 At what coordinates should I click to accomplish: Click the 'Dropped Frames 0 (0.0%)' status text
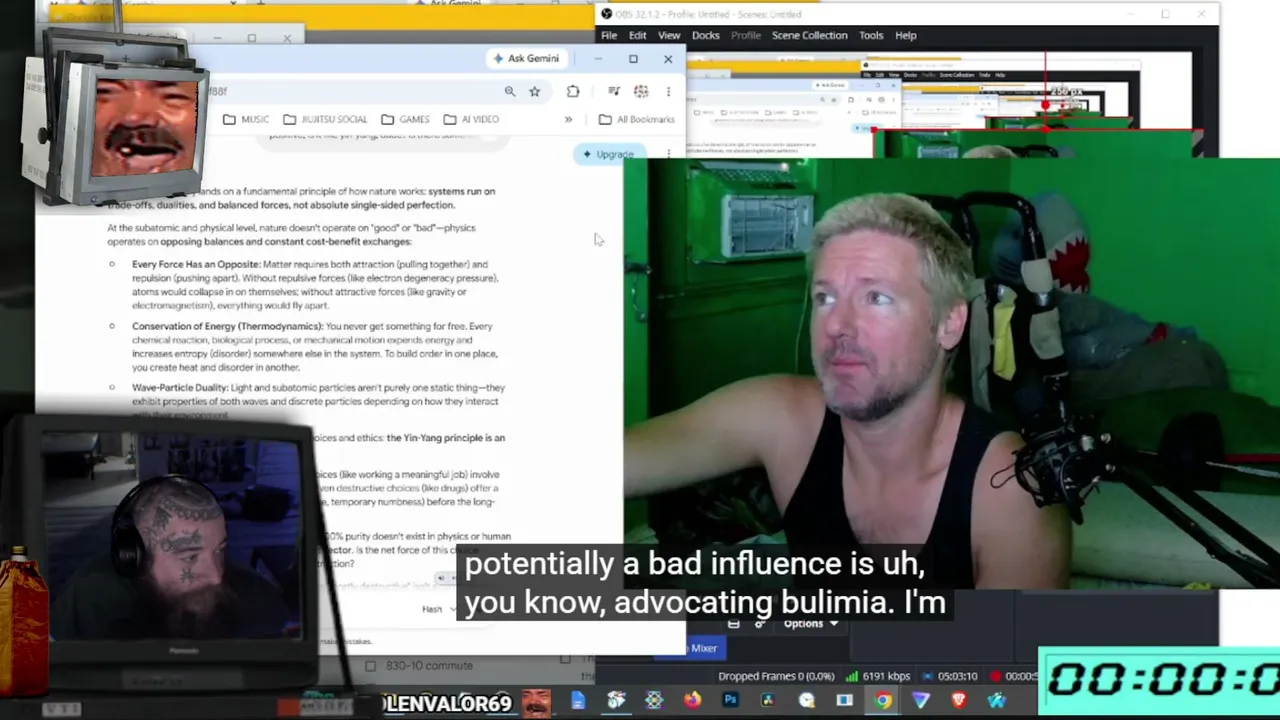[x=776, y=676]
